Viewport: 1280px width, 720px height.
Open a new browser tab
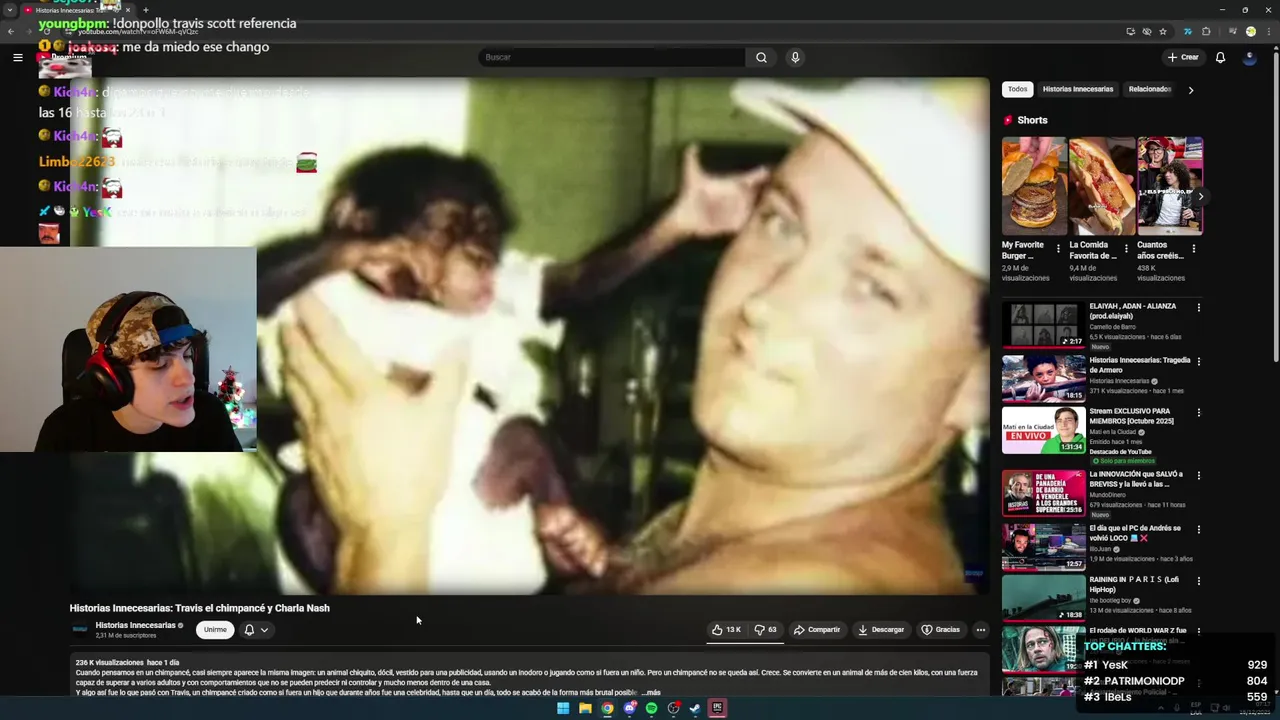pyautogui.click(x=146, y=10)
